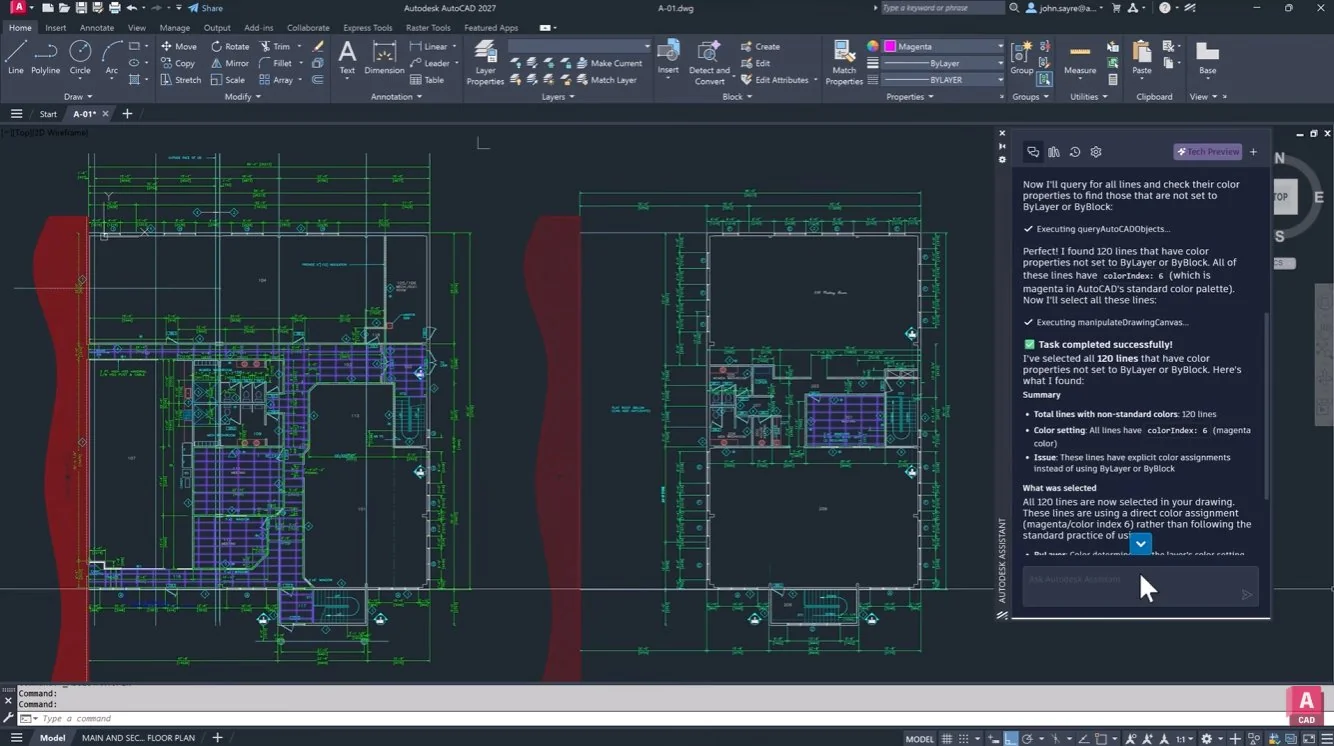1334x746 pixels.
Task: Choose the Fillet tool
Action: click(276, 63)
